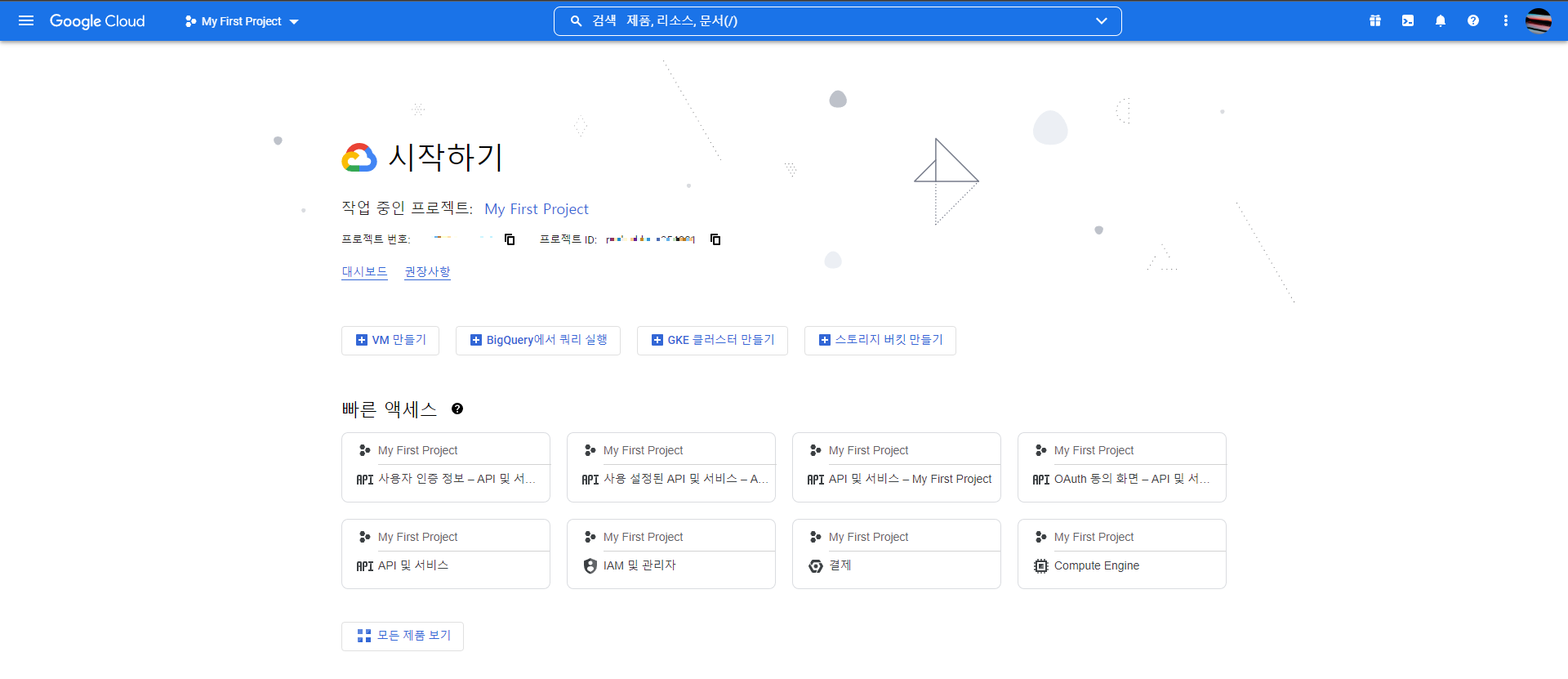Open the 권장사항 link
This screenshot has height=679, width=1568.
[x=428, y=271]
